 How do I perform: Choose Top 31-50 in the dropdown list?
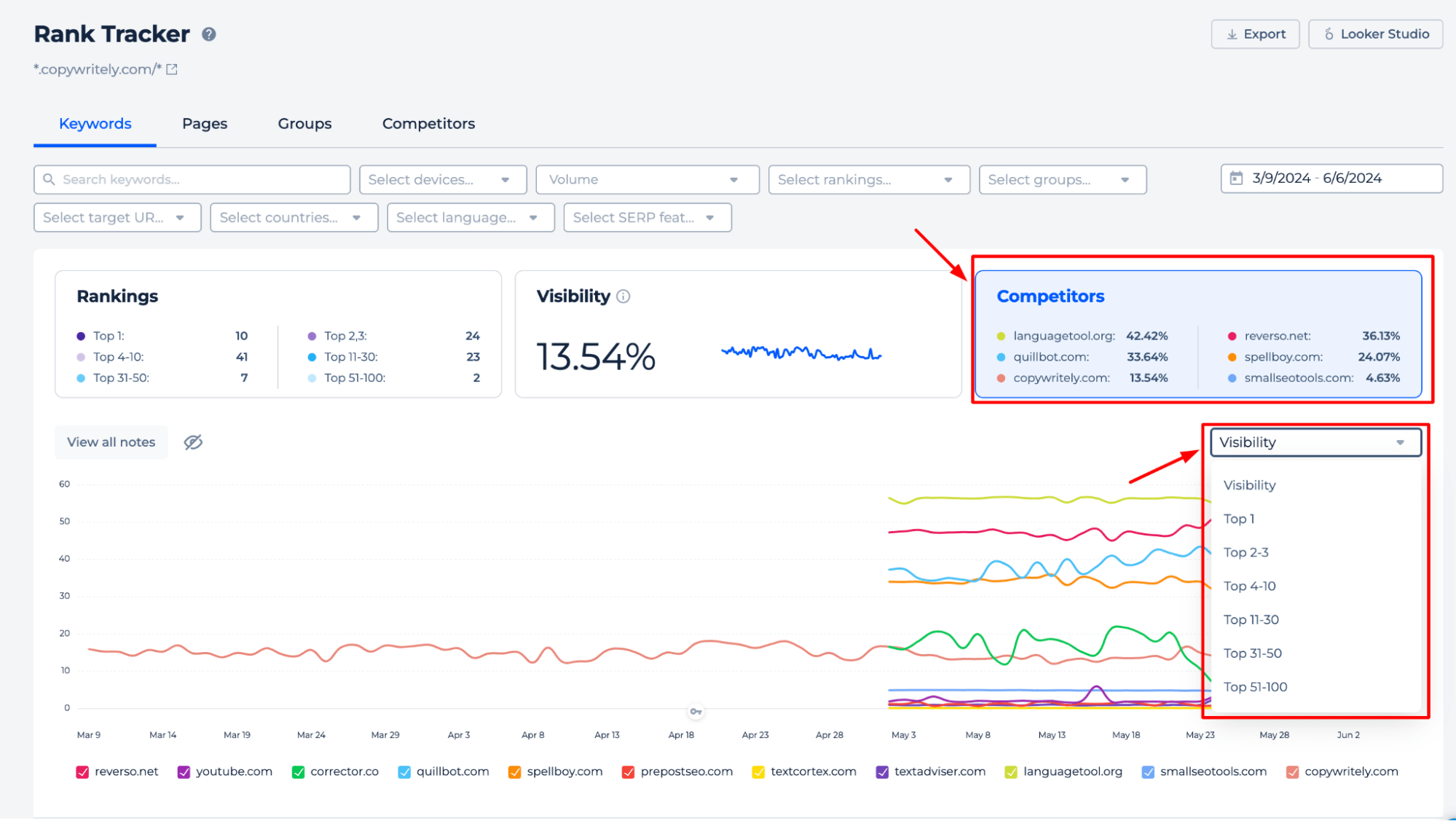click(1315, 653)
